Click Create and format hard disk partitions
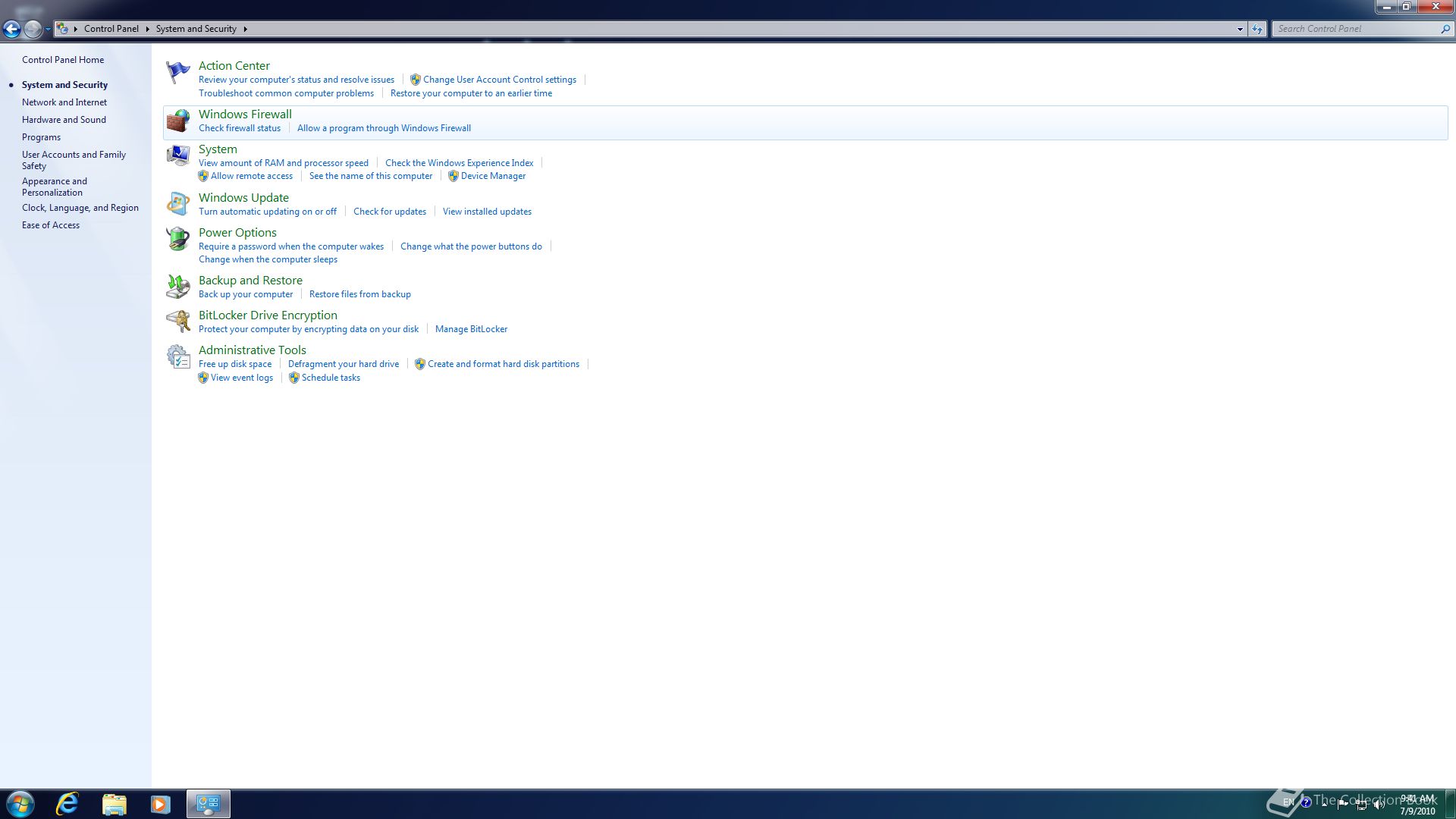The image size is (1456, 819). coord(504,364)
